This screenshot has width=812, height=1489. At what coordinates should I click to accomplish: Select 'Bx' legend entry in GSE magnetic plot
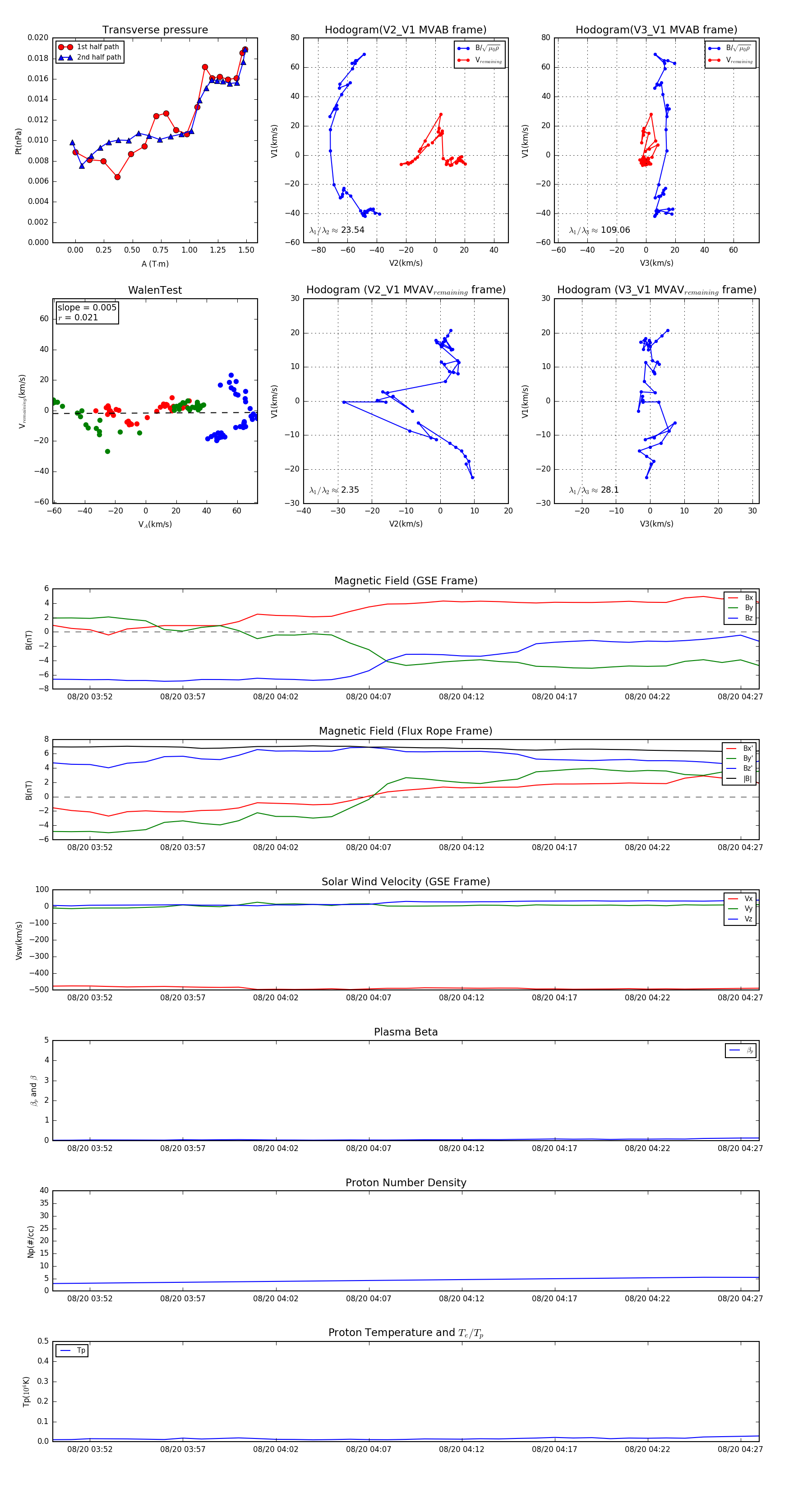click(741, 598)
